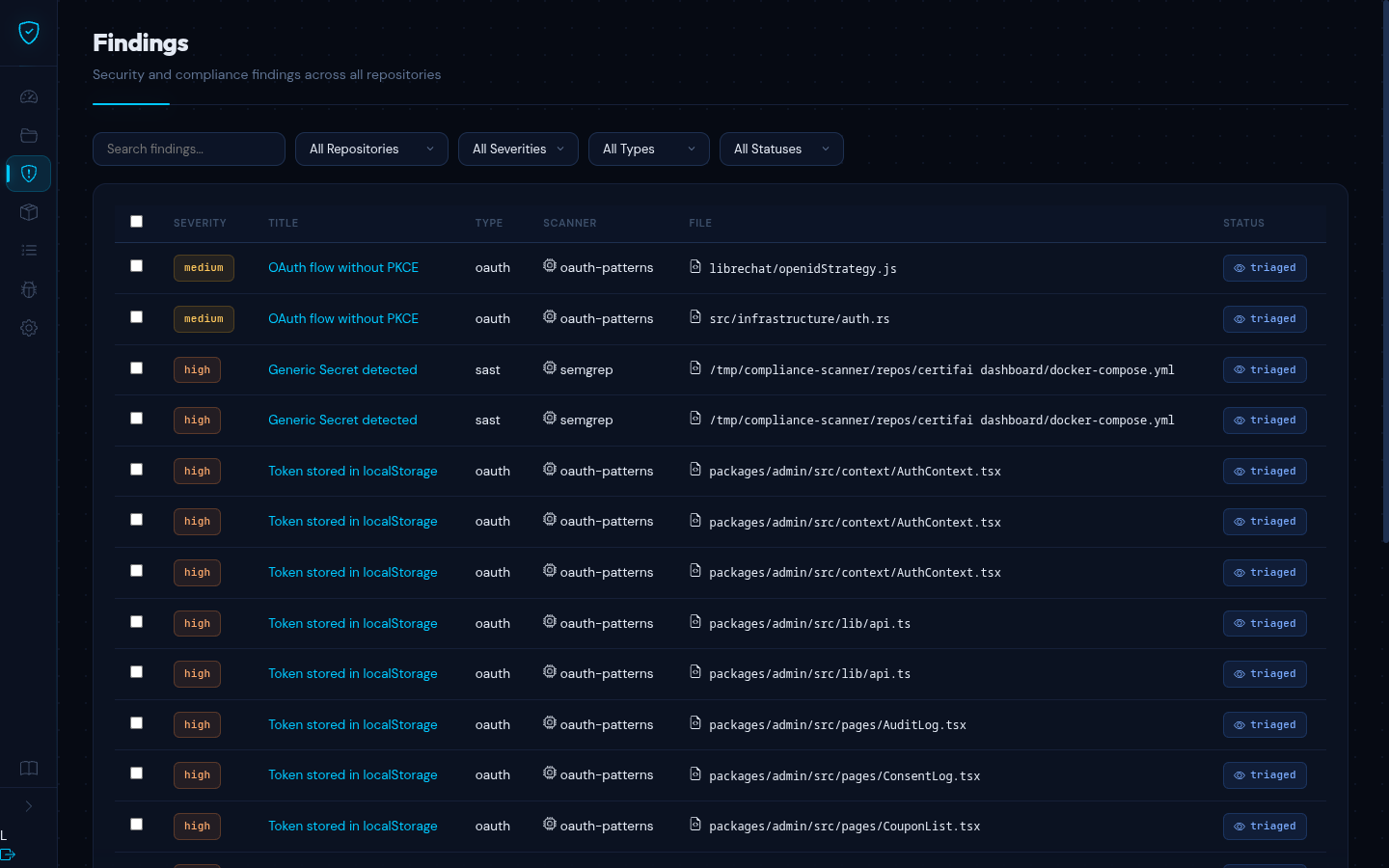Check the box for librechat/openidStrategy.js finding
The height and width of the screenshot is (868, 1389).
[136, 266]
